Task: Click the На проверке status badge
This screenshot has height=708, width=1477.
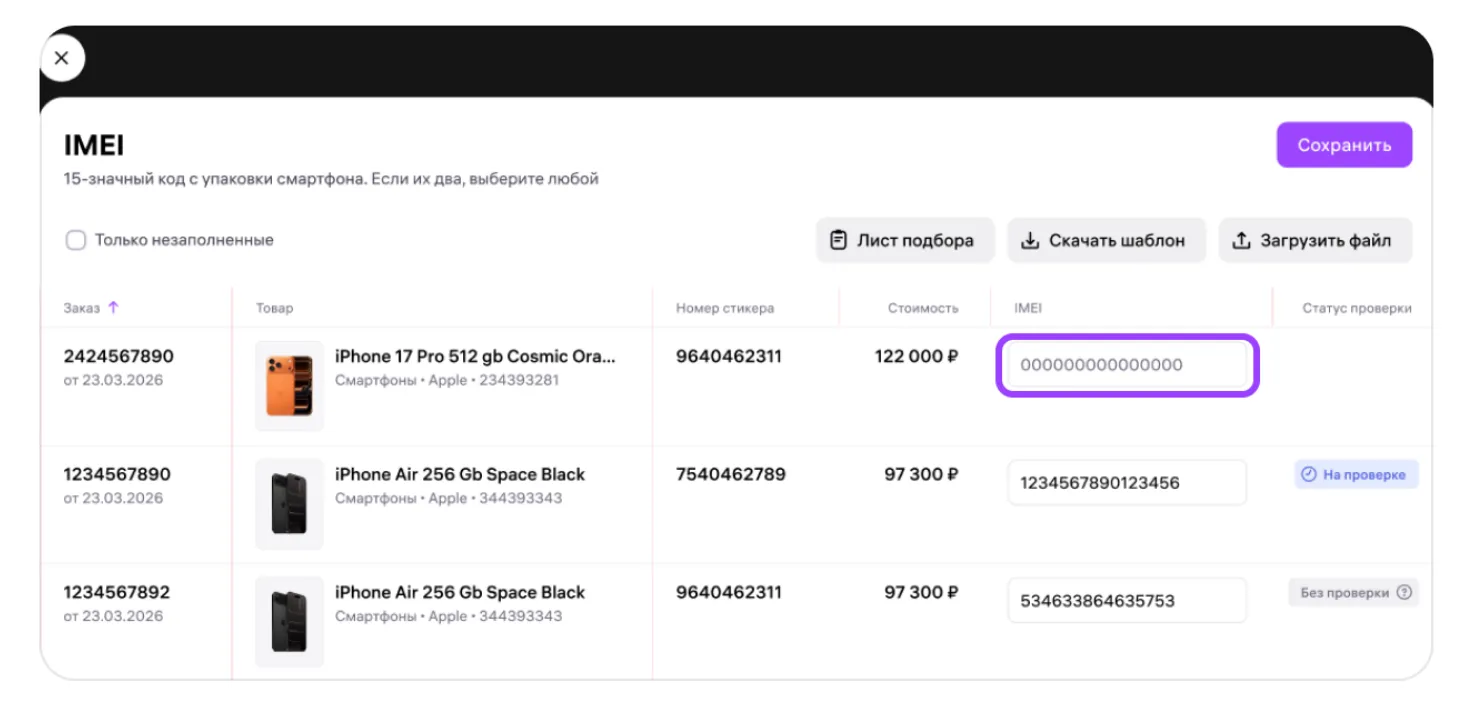Action: click(x=1355, y=475)
